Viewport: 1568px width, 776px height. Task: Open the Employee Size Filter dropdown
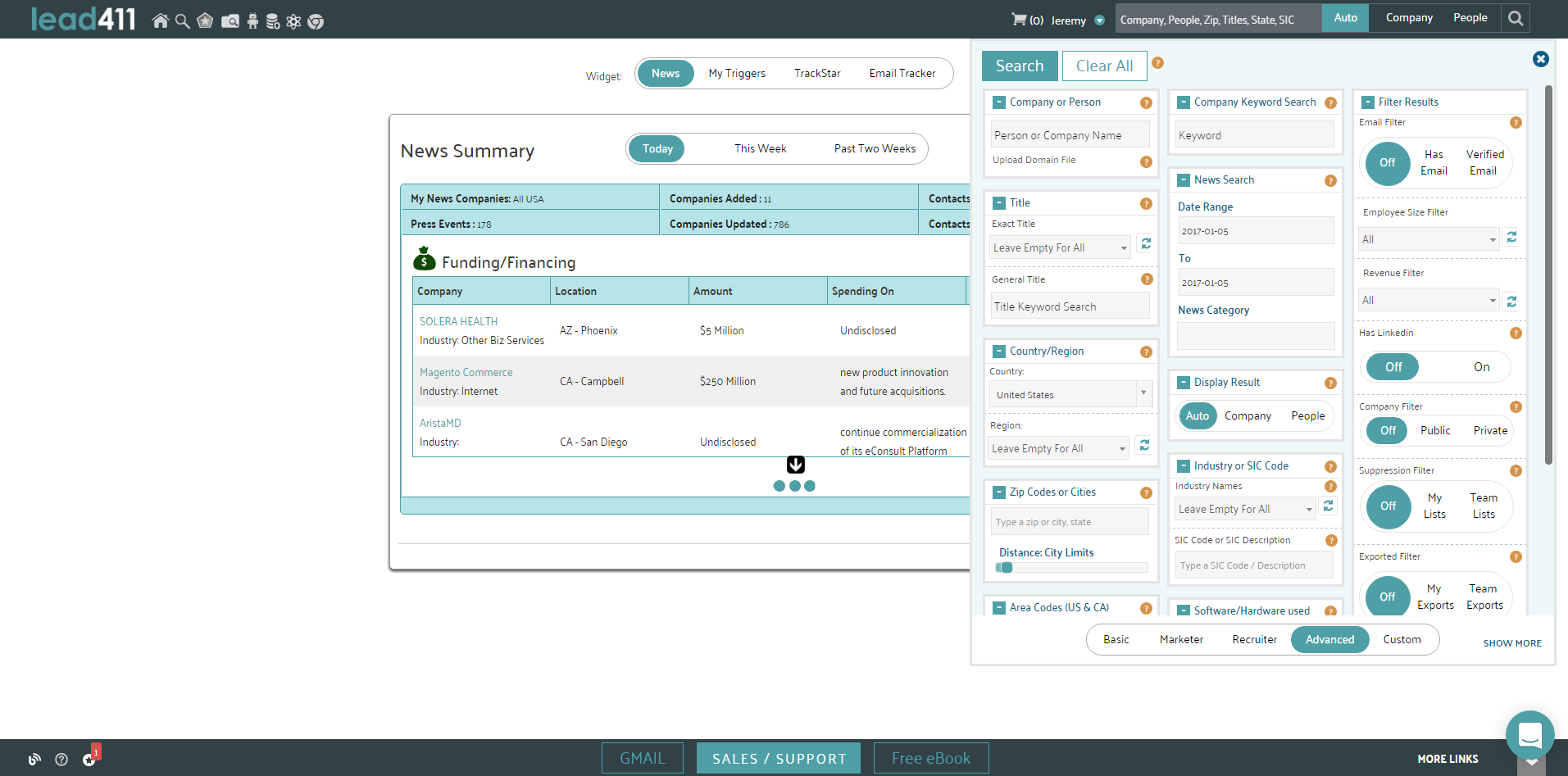pos(1429,239)
